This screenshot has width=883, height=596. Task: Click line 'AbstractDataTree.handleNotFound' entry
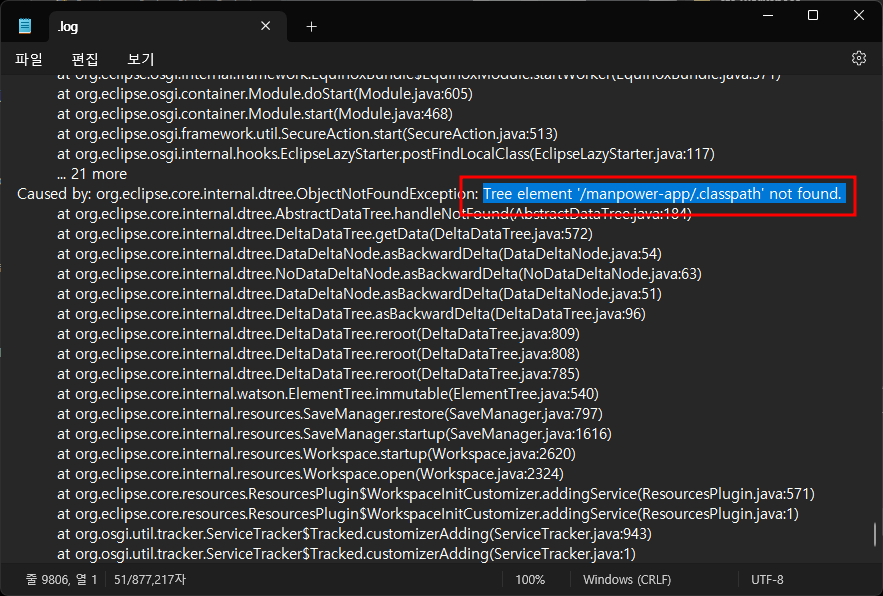pos(374,214)
